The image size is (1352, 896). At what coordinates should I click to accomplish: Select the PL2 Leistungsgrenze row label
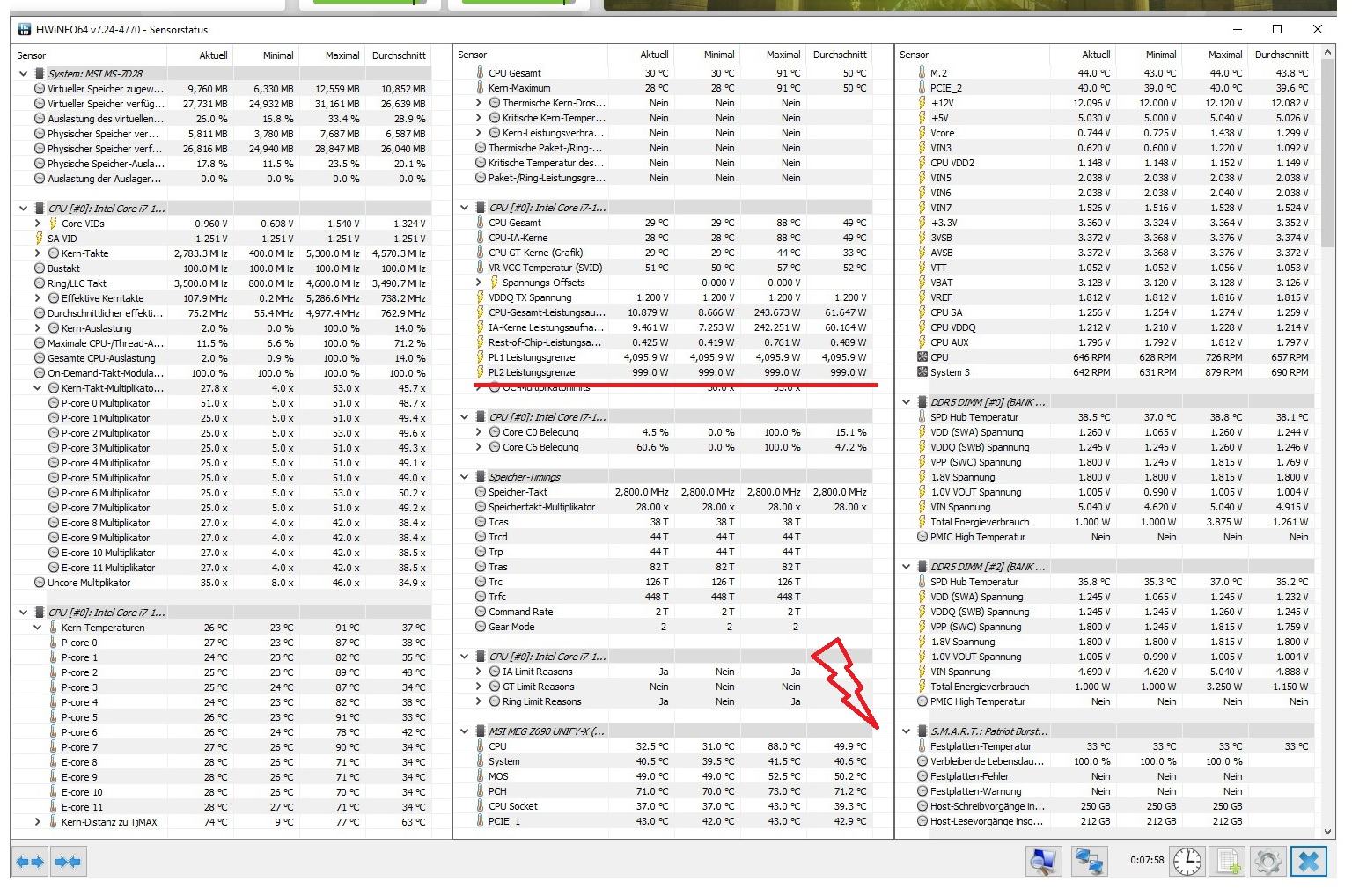point(532,372)
